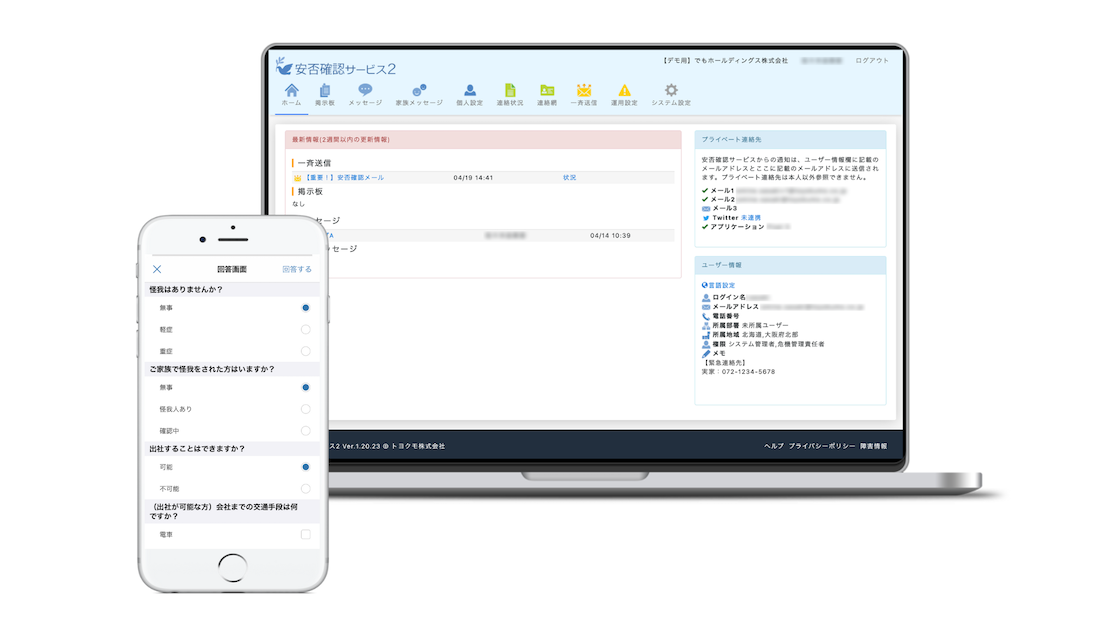This screenshot has width=1120, height=630.
Task: Open the 連絡状況 green document icon
Action: pos(510,90)
